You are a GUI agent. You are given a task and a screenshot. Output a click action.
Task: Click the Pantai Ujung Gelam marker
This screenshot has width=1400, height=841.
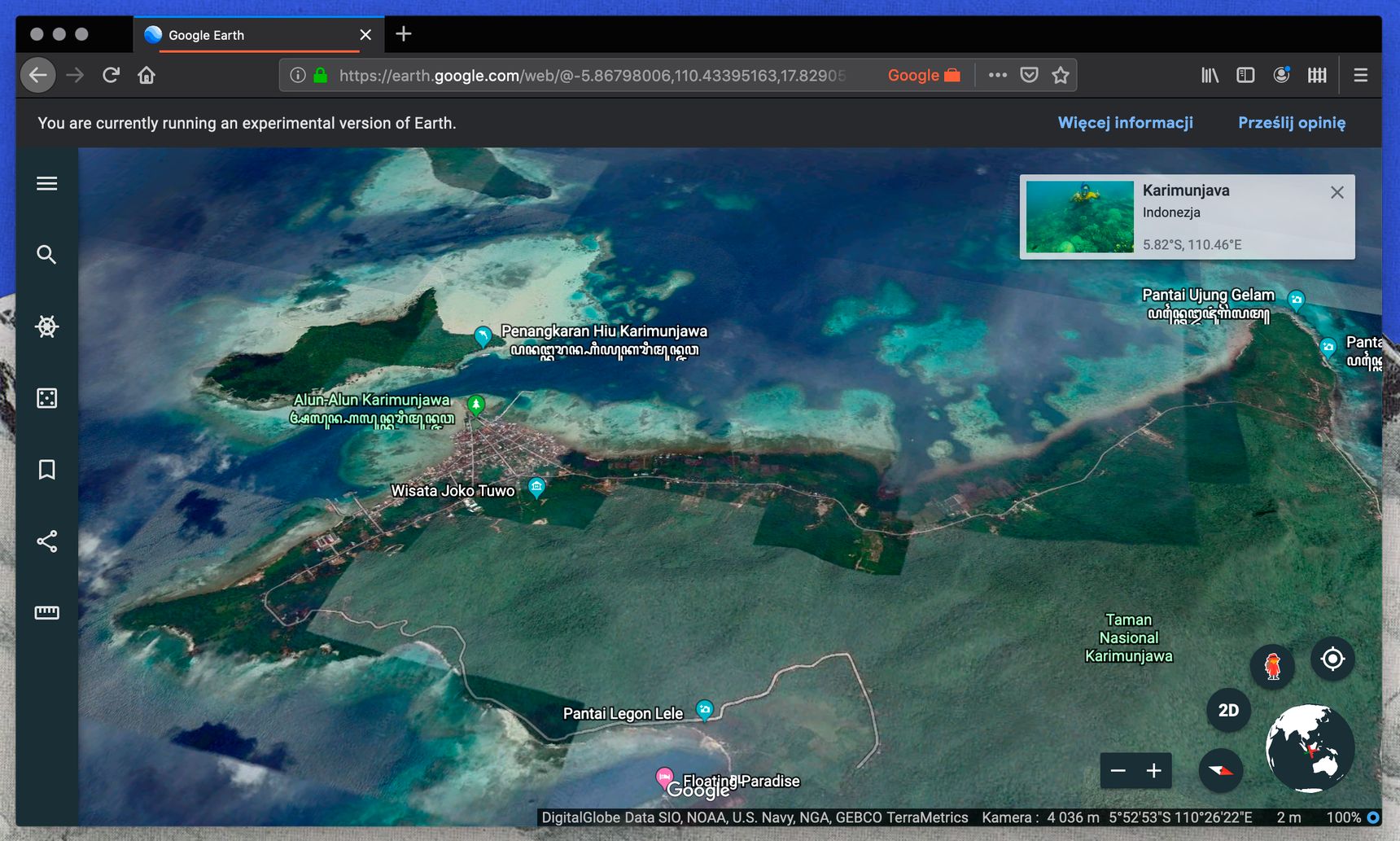point(1297,300)
